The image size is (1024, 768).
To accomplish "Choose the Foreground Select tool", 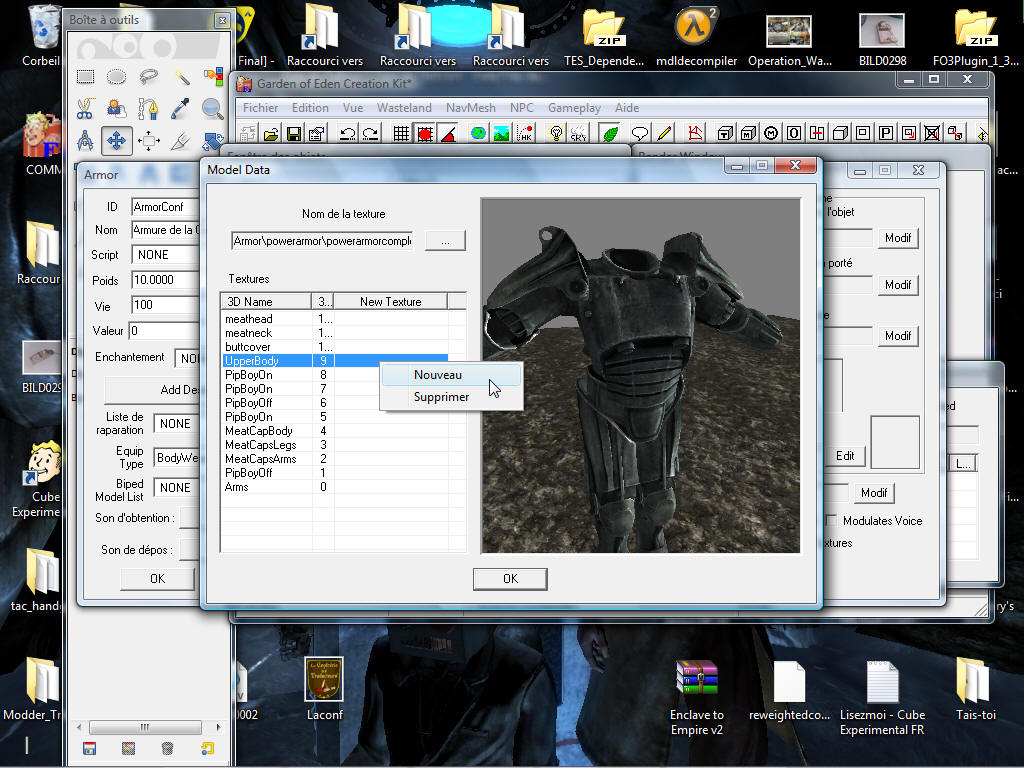I will pos(117,108).
